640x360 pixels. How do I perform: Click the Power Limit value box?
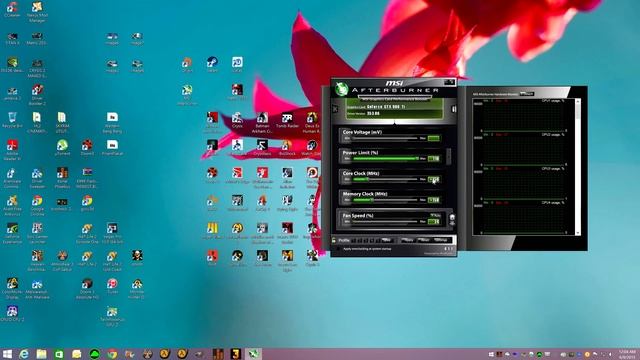434,158
